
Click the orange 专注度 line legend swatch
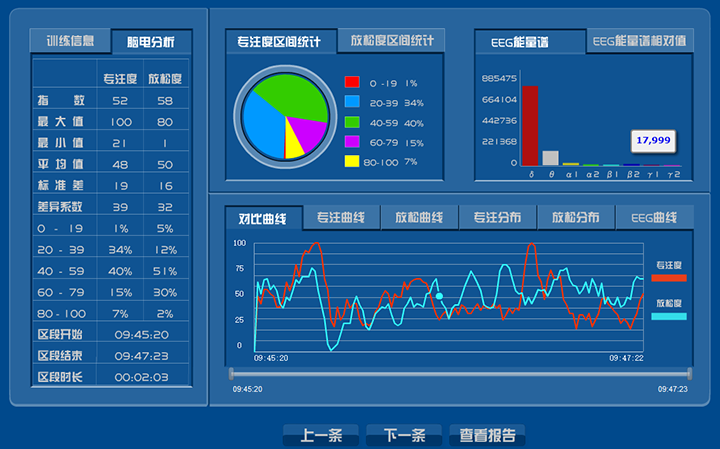(x=669, y=278)
